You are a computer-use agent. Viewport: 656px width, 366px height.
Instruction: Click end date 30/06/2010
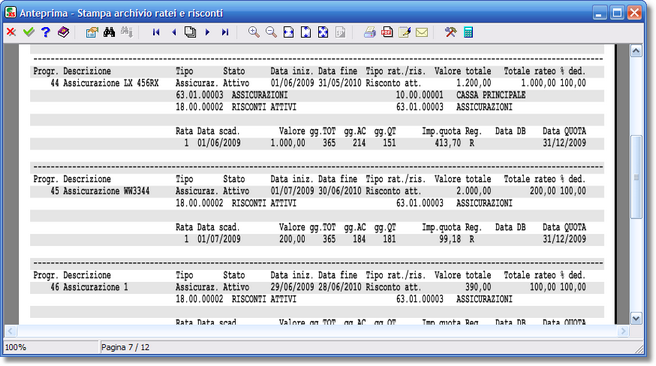(340, 191)
